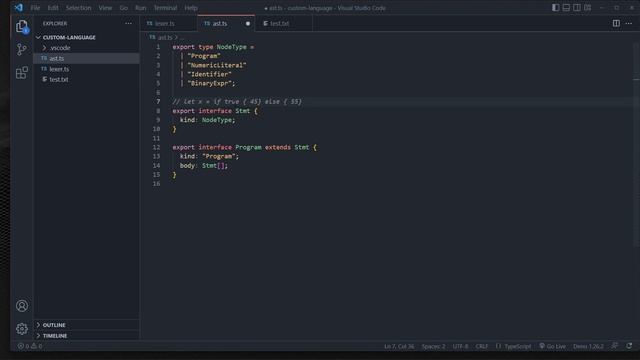Click the unsaved dot on ast.ts tab
Screen dimensions: 640x360
(x=248, y=23)
